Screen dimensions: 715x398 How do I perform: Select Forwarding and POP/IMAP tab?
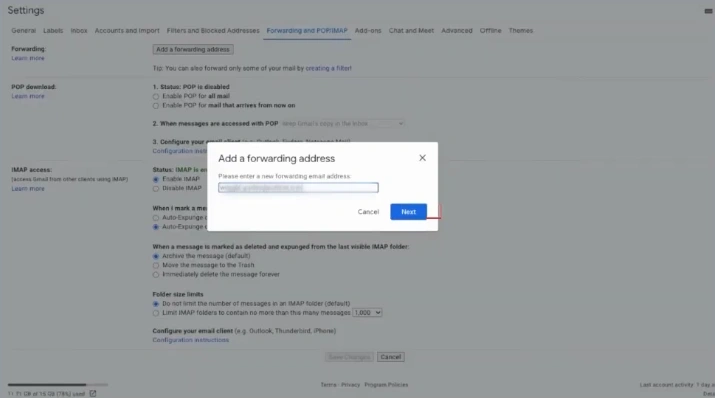point(307,31)
